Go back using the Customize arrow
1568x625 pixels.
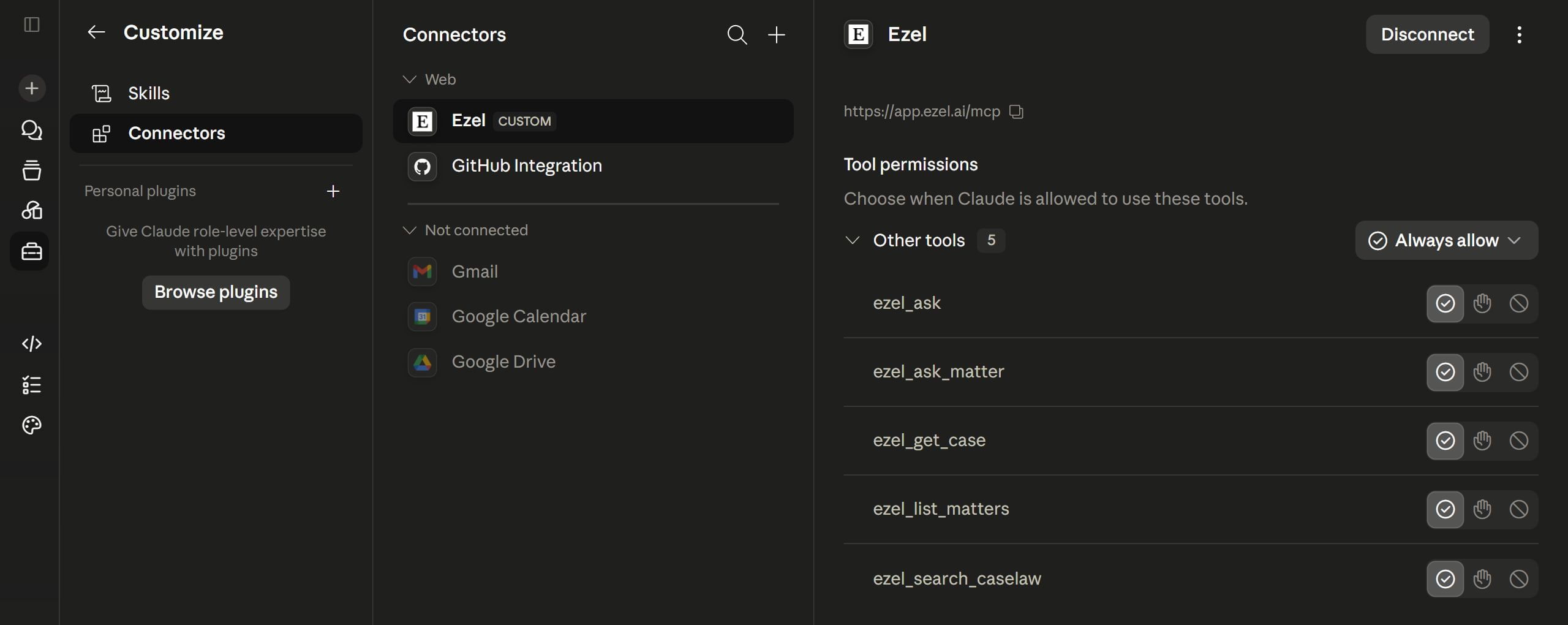pyautogui.click(x=96, y=32)
